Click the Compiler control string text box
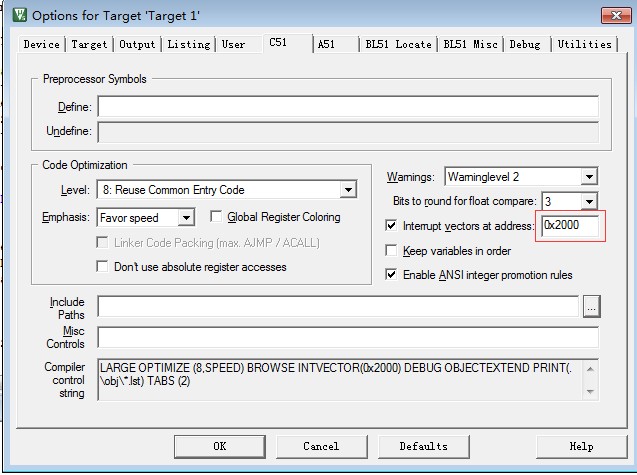The height and width of the screenshot is (475, 637). point(348,380)
